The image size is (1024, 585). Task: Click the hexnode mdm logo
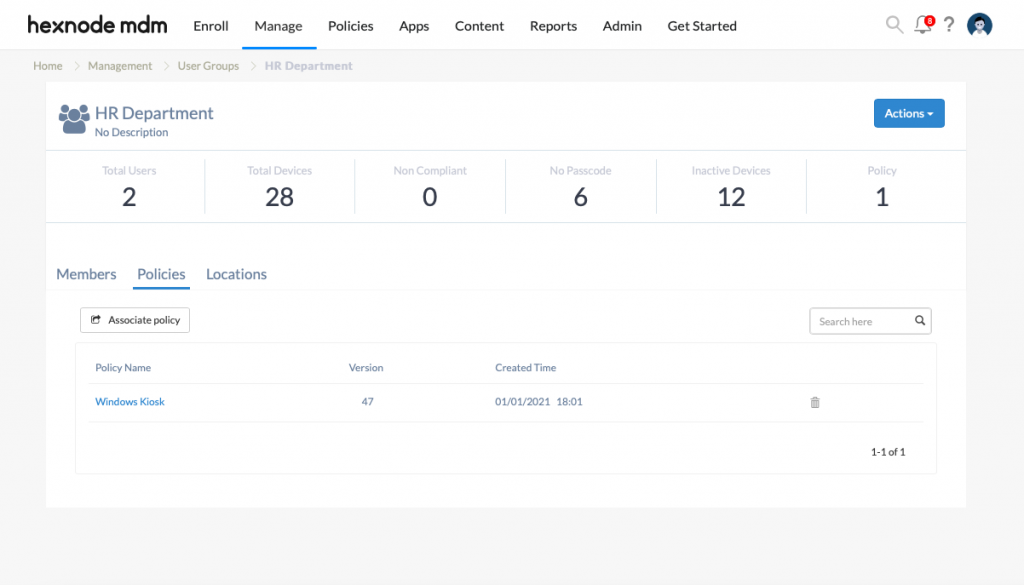[97, 25]
